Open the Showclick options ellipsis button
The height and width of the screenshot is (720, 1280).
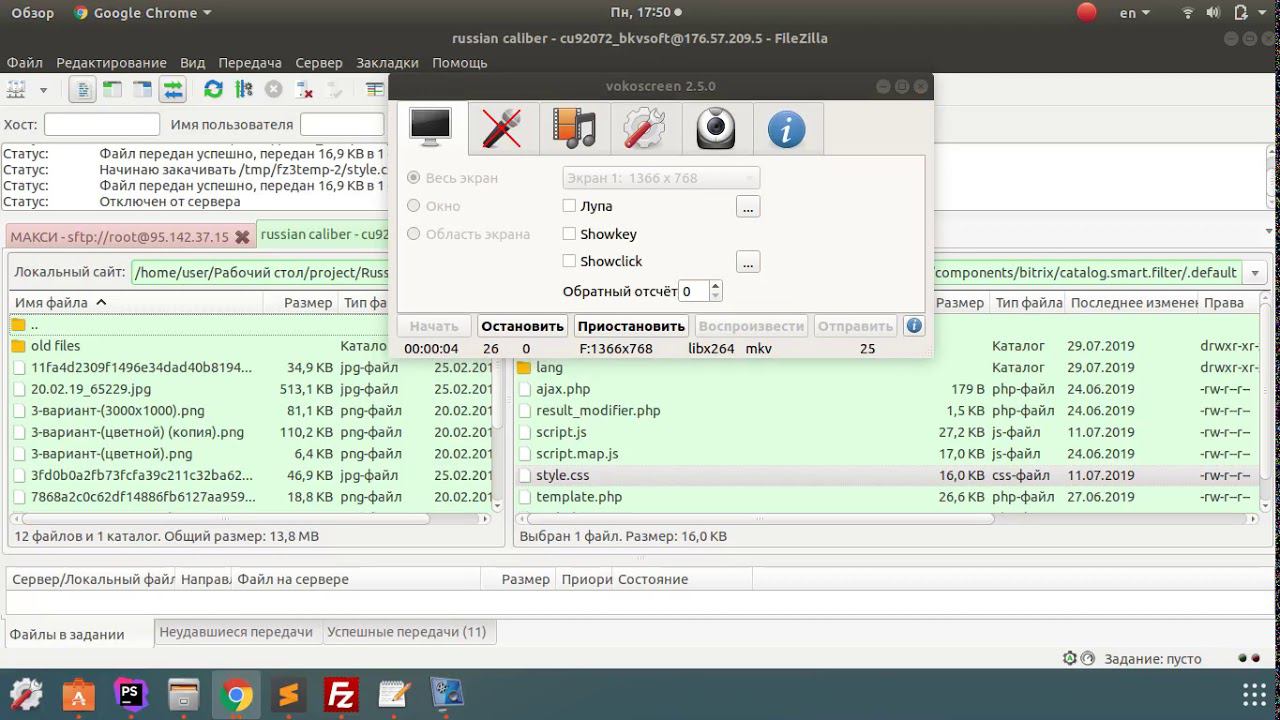[748, 262]
